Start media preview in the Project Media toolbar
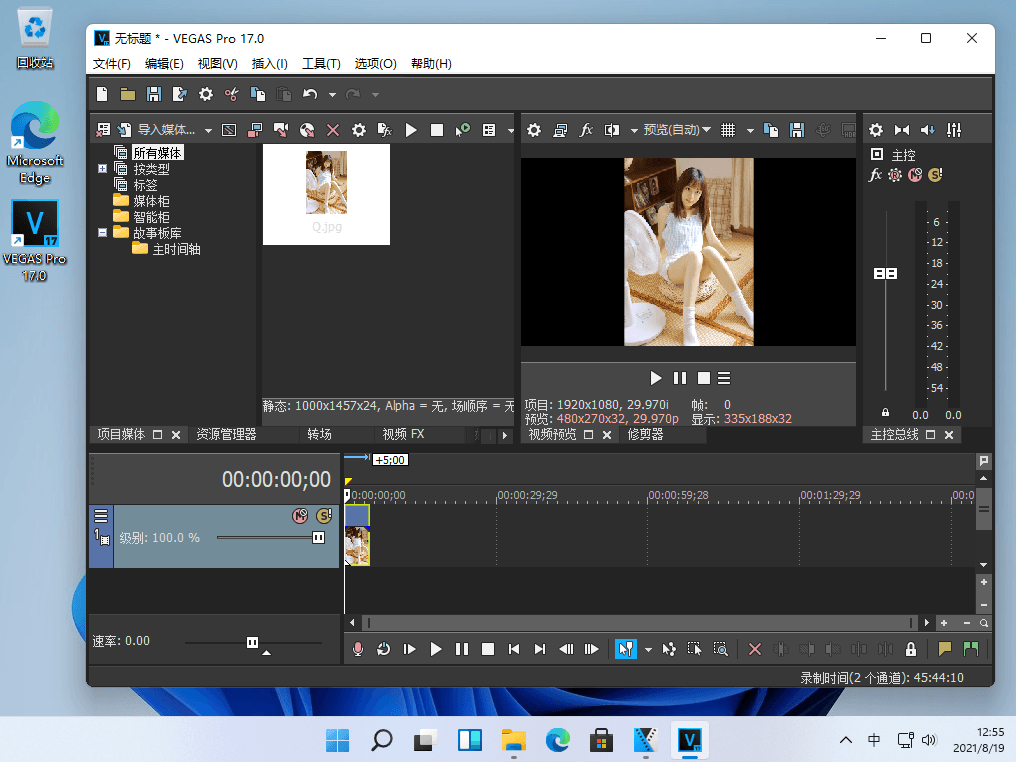Image resolution: width=1016 pixels, height=762 pixels. (x=411, y=130)
